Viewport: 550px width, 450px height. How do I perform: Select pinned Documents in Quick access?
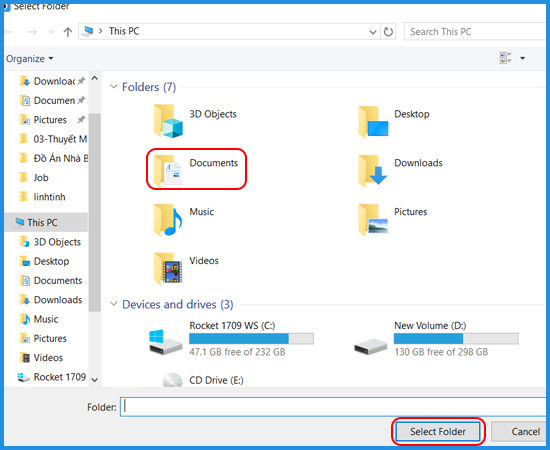(x=53, y=101)
